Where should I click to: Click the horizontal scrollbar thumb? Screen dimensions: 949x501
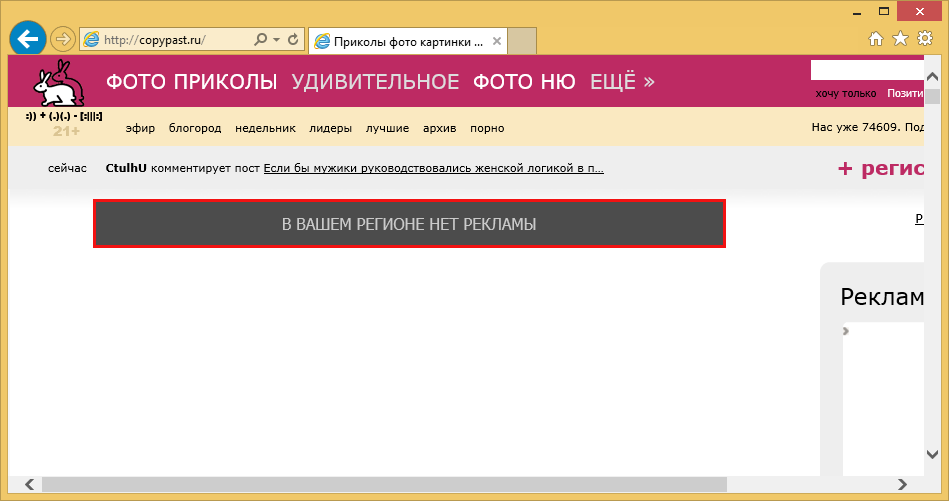[x=384, y=484]
